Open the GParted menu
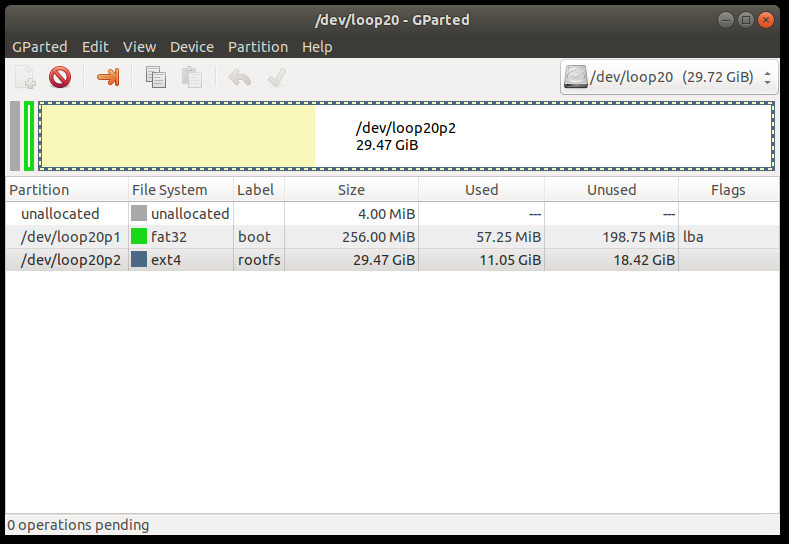789x544 pixels. click(x=40, y=47)
